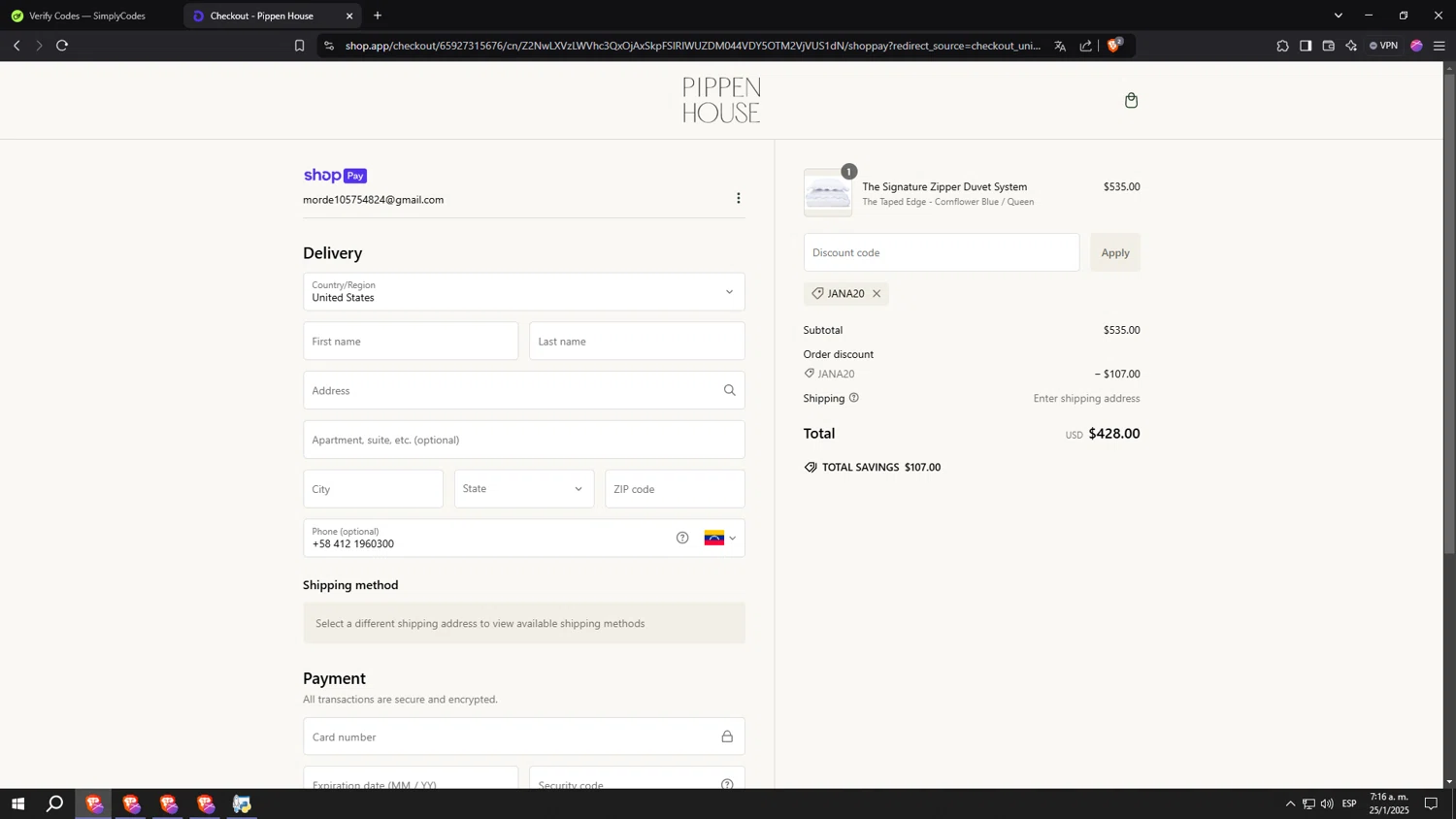Show shipping info help icon
This screenshot has width=1456, height=819.
pyautogui.click(x=854, y=398)
